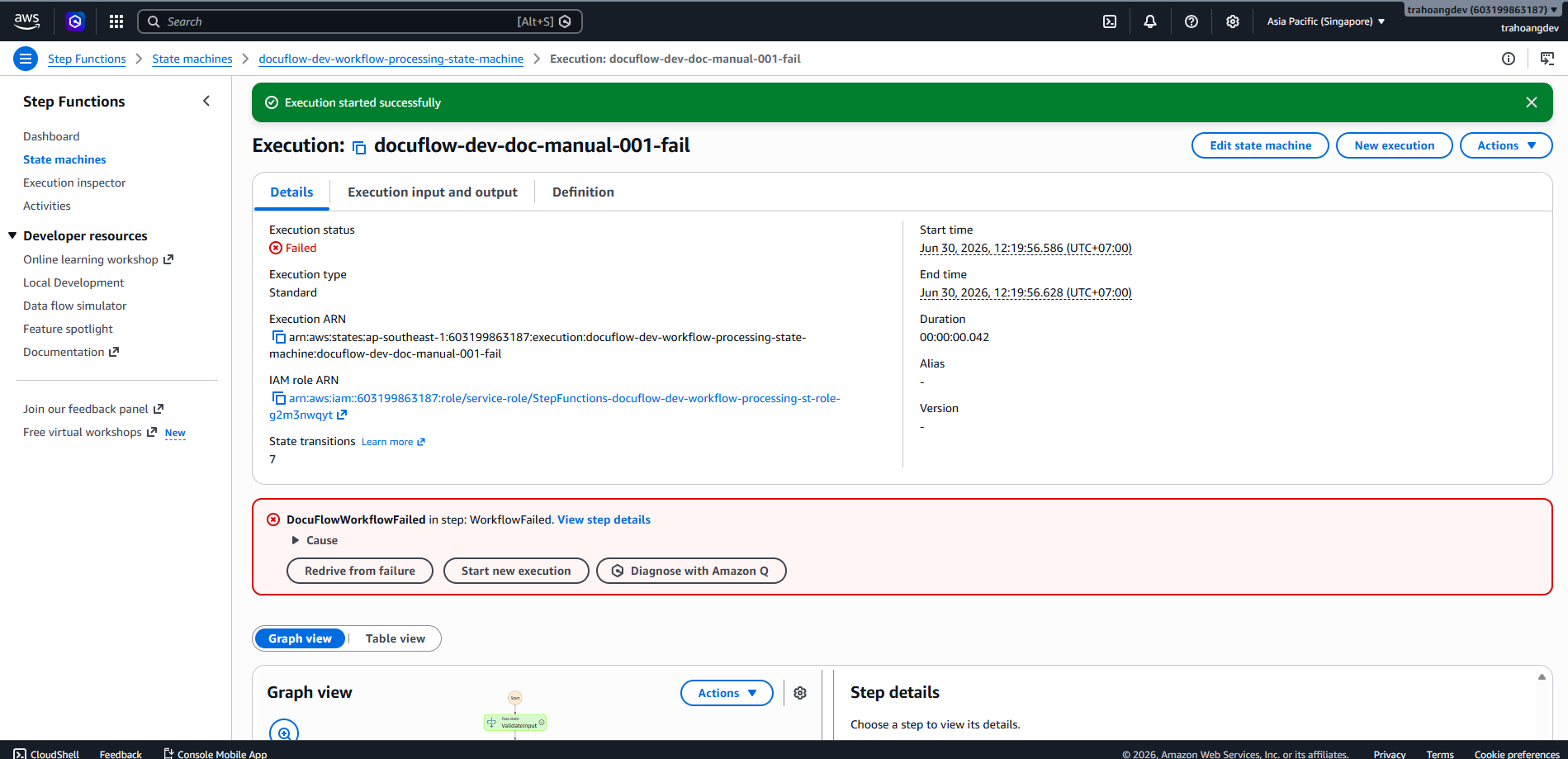The height and width of the screenshot is (759, 1568).
Task: Open the help question mark icon
Action: pyautogui.click(x=1191, y=21)
